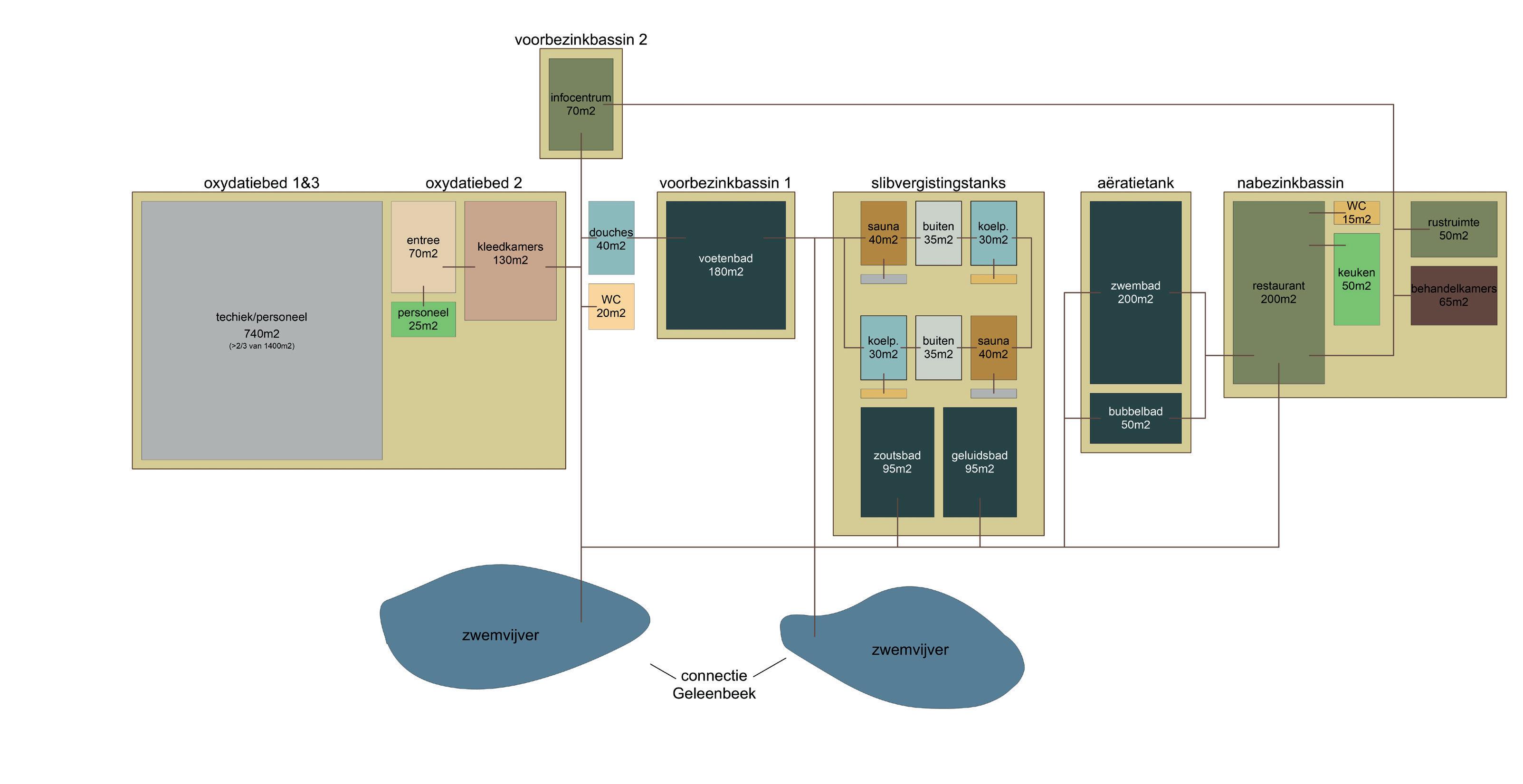
Task: Click the slibvergistingstanks heading label
Action: click(x=938, y=182)
